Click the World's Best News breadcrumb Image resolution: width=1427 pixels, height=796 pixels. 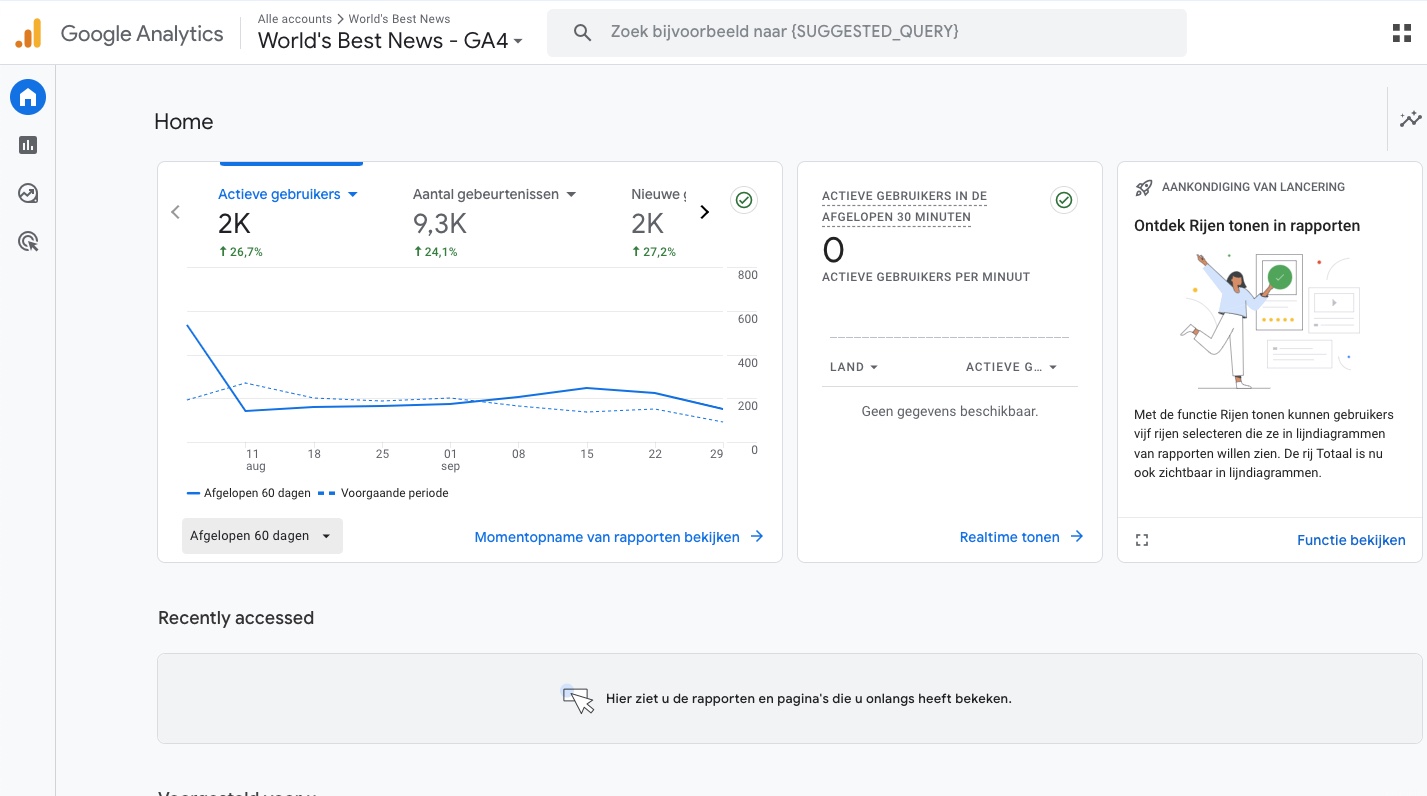399,19
